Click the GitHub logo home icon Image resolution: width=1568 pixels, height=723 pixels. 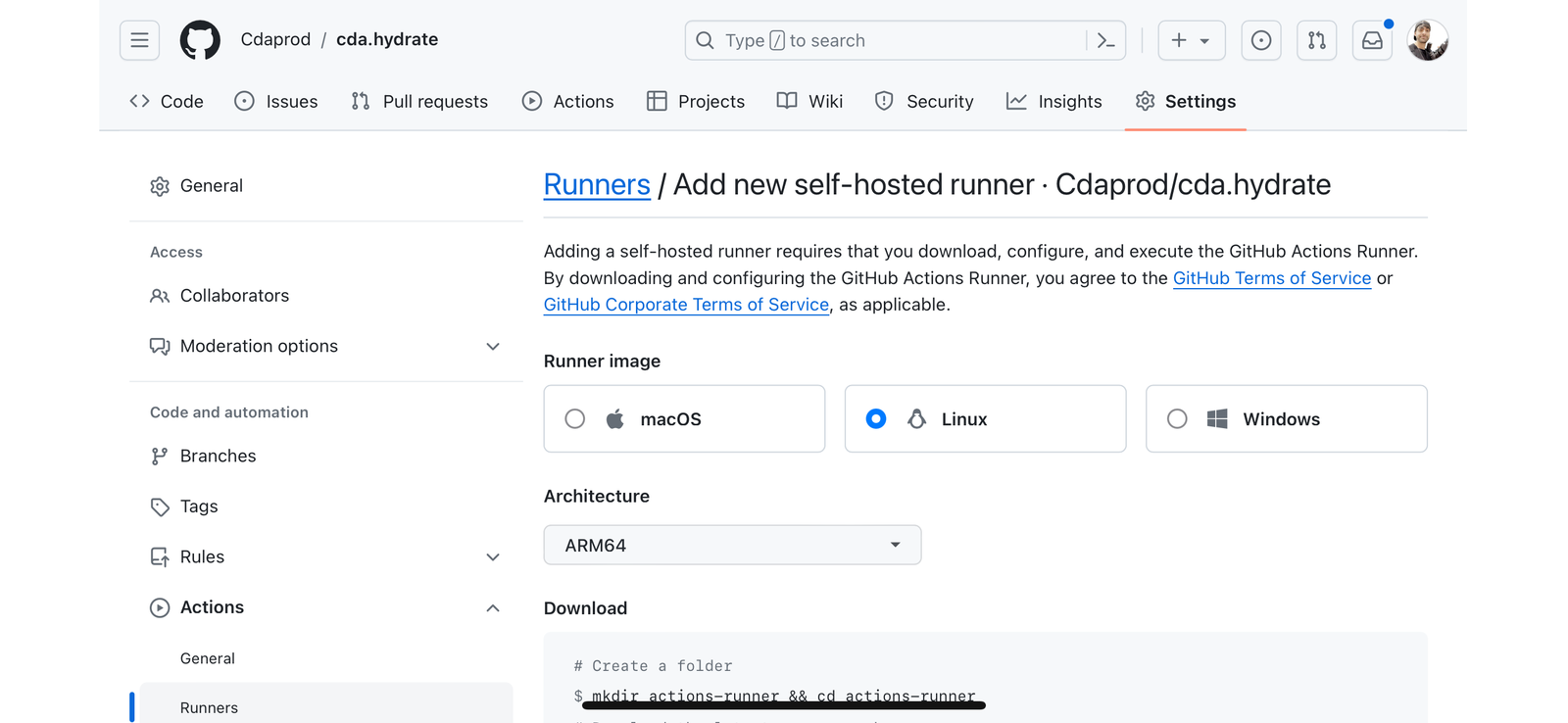(x=200, y=40)
